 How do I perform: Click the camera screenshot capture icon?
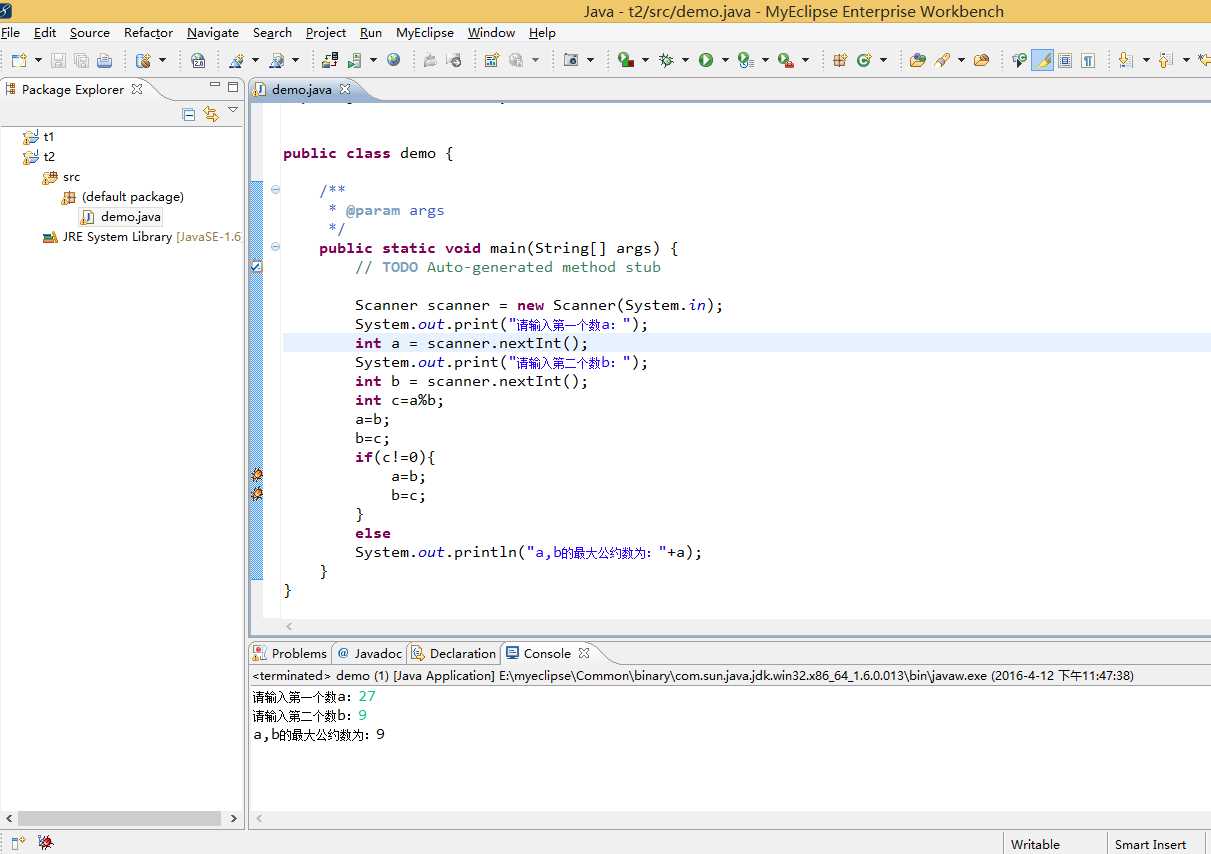(571, 60)
